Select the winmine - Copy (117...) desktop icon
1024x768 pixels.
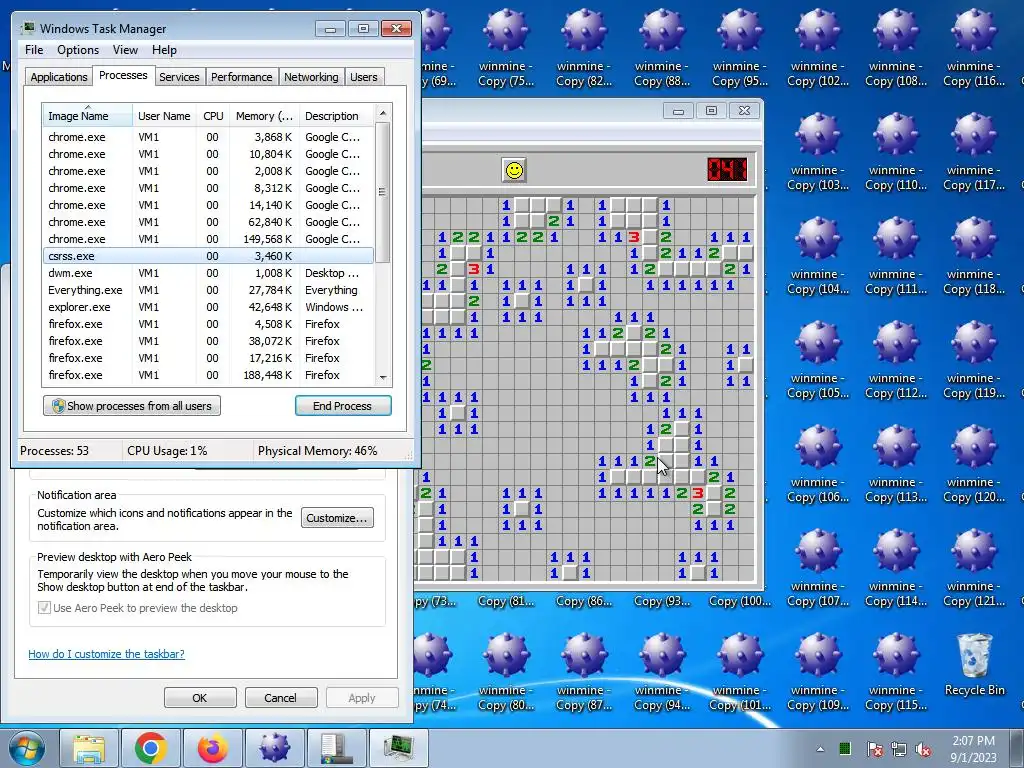(x=974, y=152)
